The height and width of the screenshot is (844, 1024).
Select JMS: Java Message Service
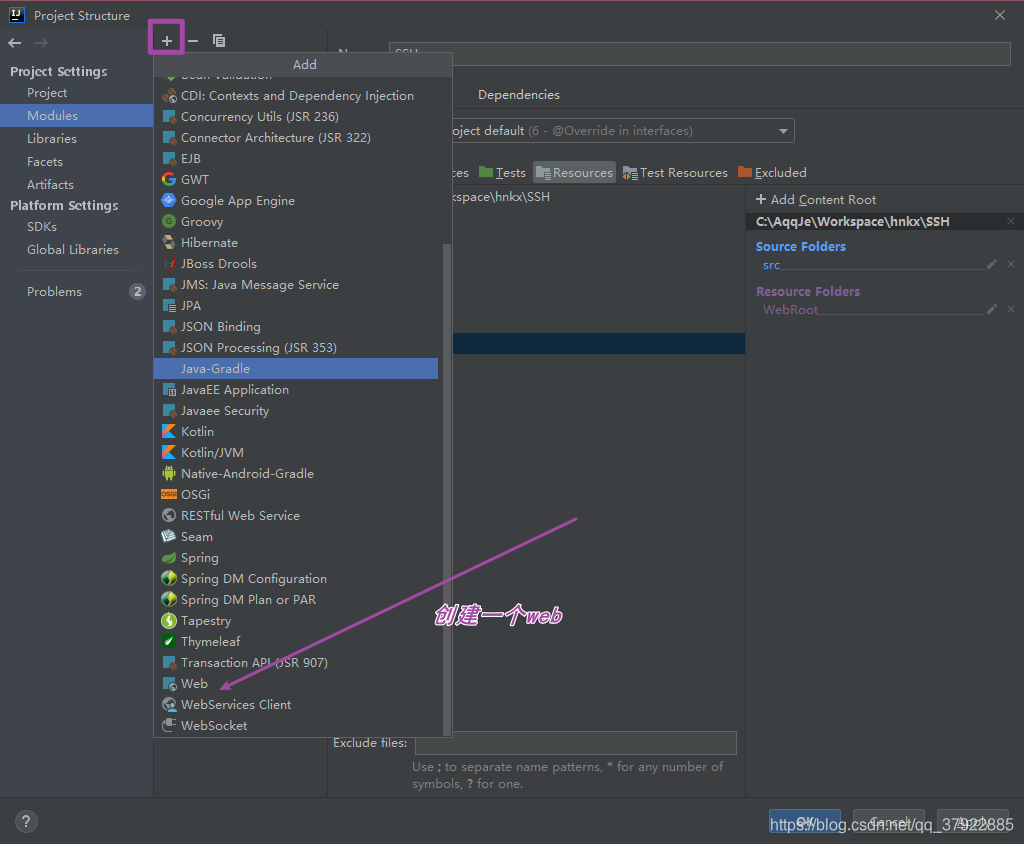(x=296, y=285)
